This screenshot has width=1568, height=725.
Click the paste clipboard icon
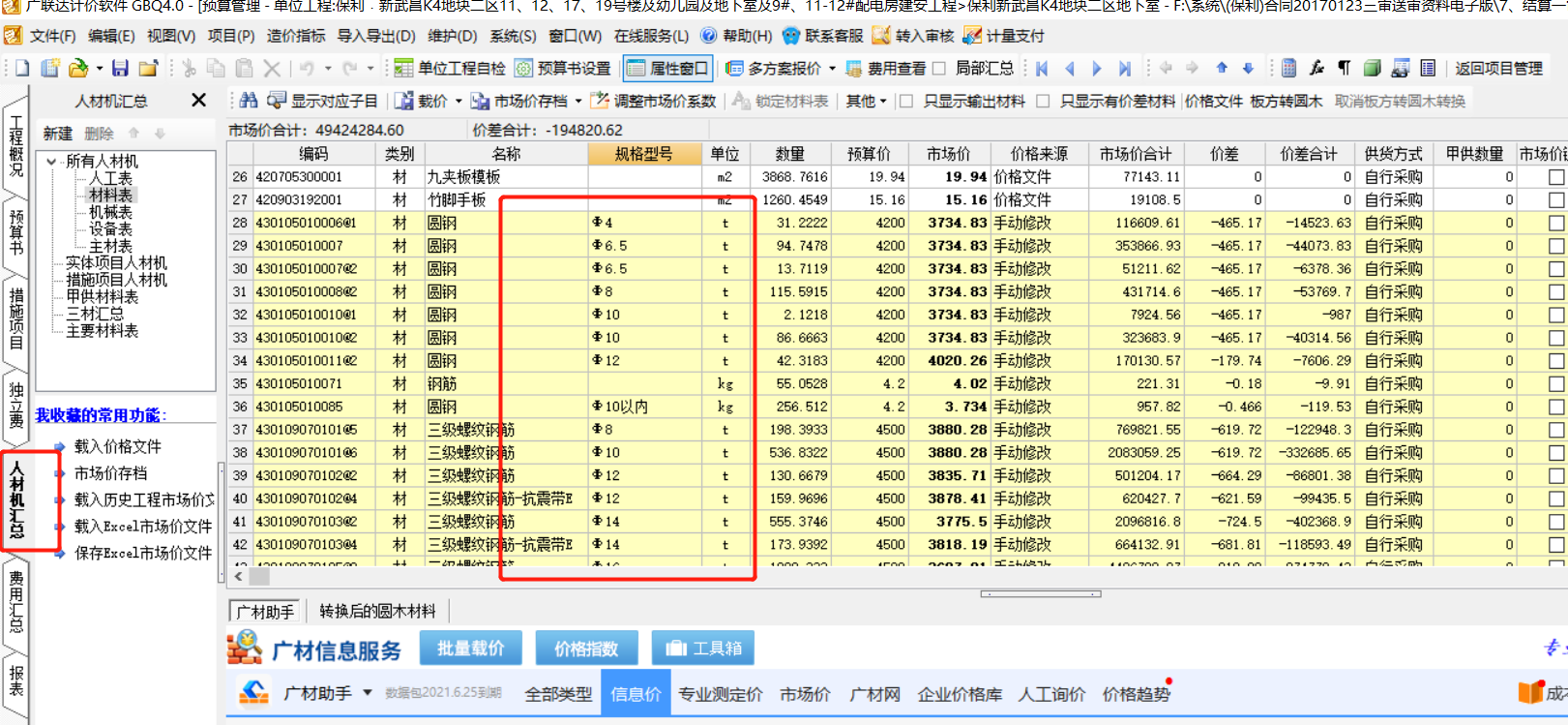[x=245, y=68]
